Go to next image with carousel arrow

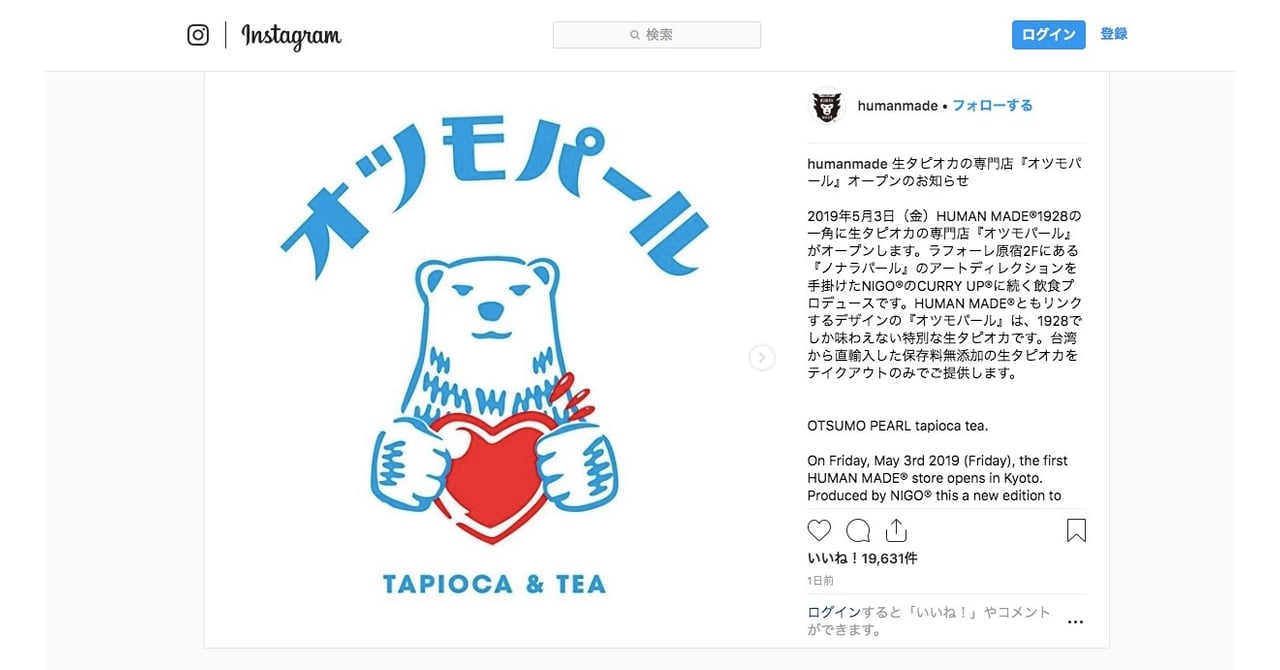click(762, 358)
